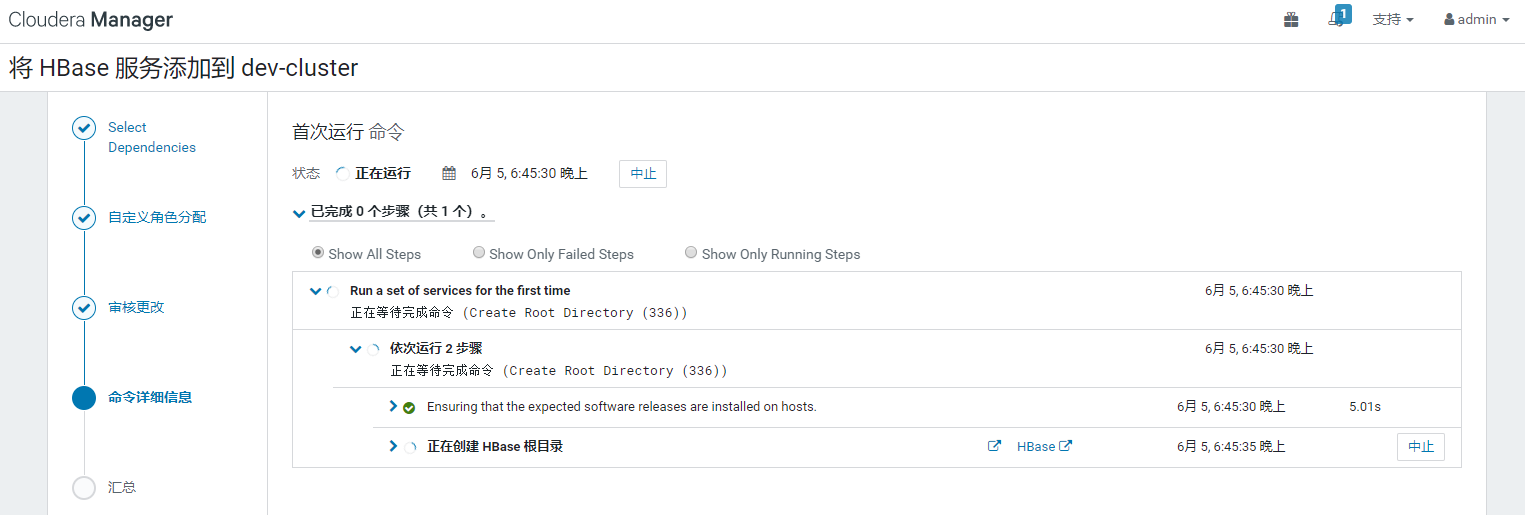Click the Select Dependencies step checkmark circle
The height and width of the screenshot is (515, 1525).
[84, 128]
